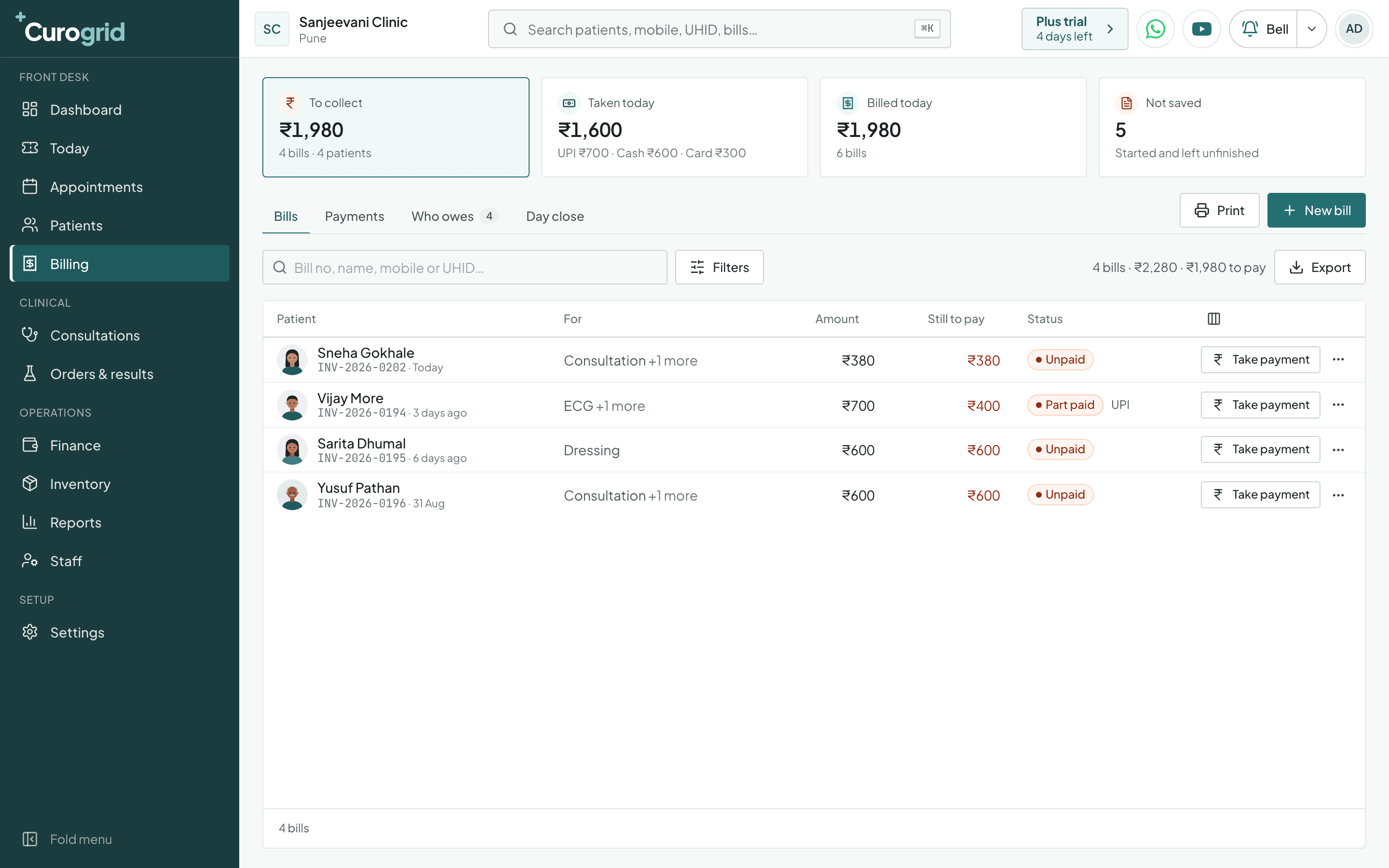1389x868 pixels.
Task: Take payment for Sarita Dhumal
Action: click(1260, 449)
